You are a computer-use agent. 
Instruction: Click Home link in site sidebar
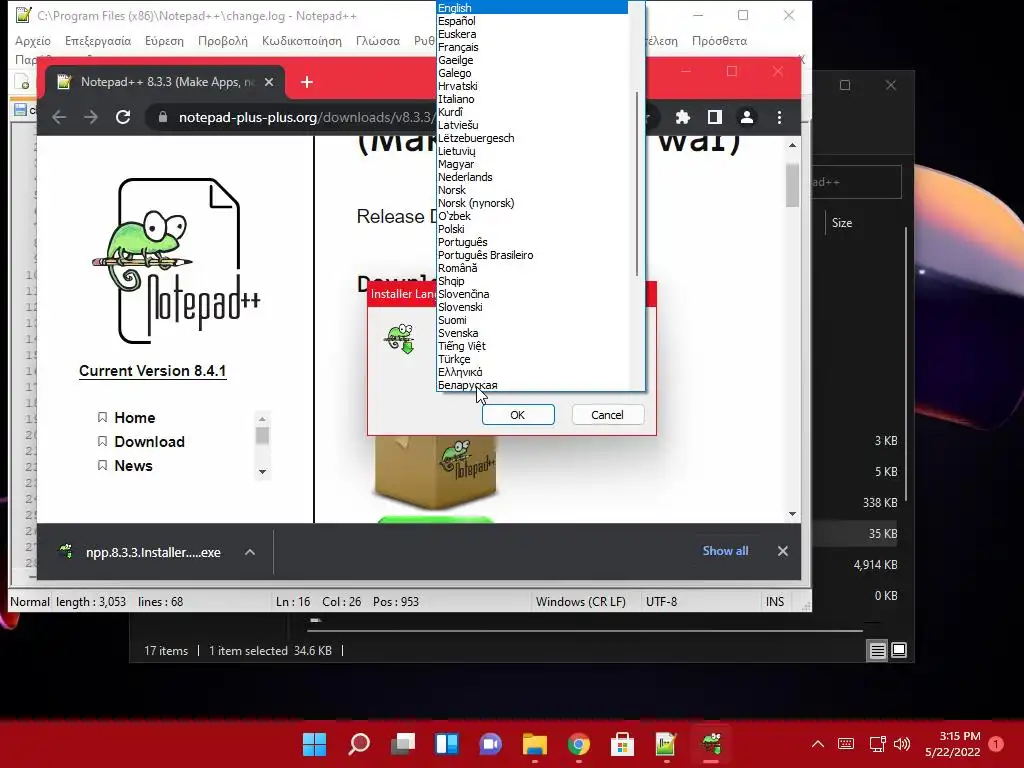tap(135, 417)
